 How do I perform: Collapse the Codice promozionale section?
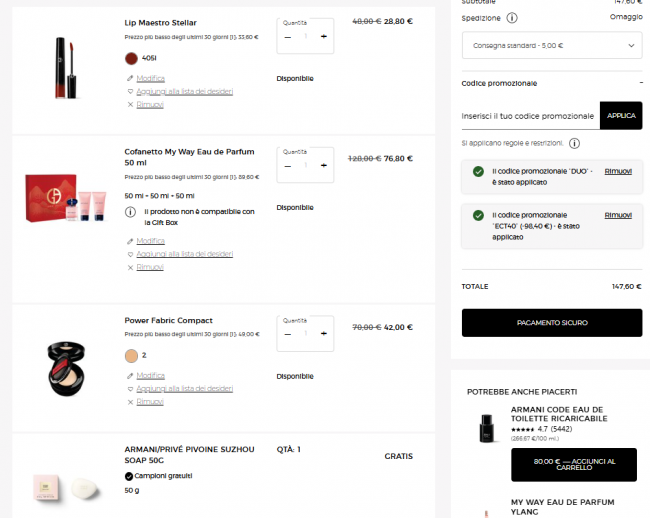pos(641,83)
